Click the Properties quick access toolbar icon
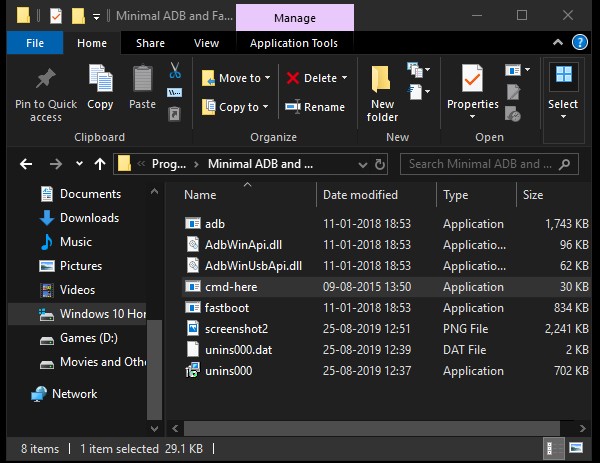This screenshot has width=600, height=463. [x=56, y=16]
